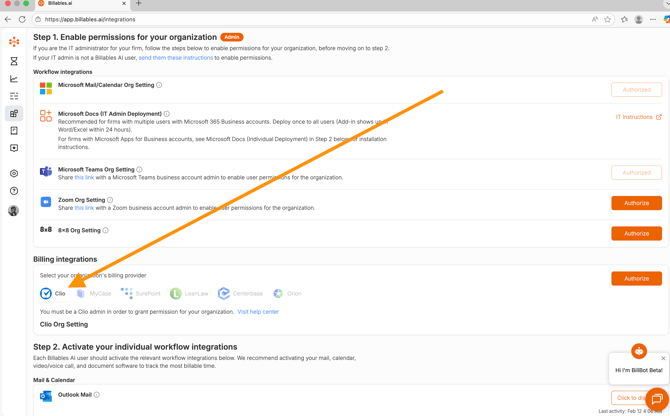Viewport: 670px width, 416px height.
Task: Click info icon next to Microsoft Teams Org Setting
Action: click(x=139, y=170)
